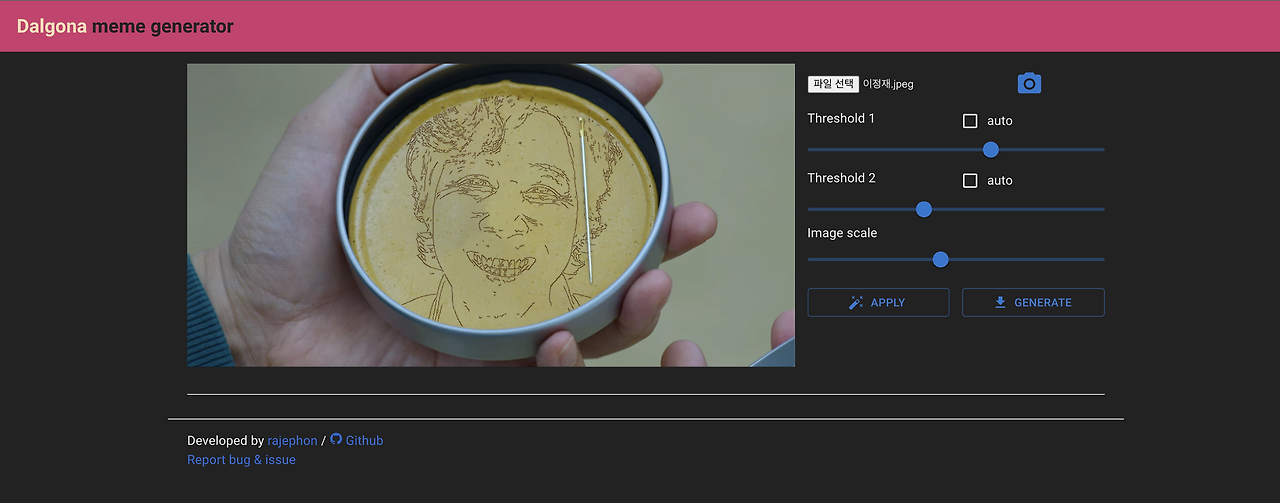
Task: Enable auto checkbox for Threshold 2
Action: tap(970, 181)
